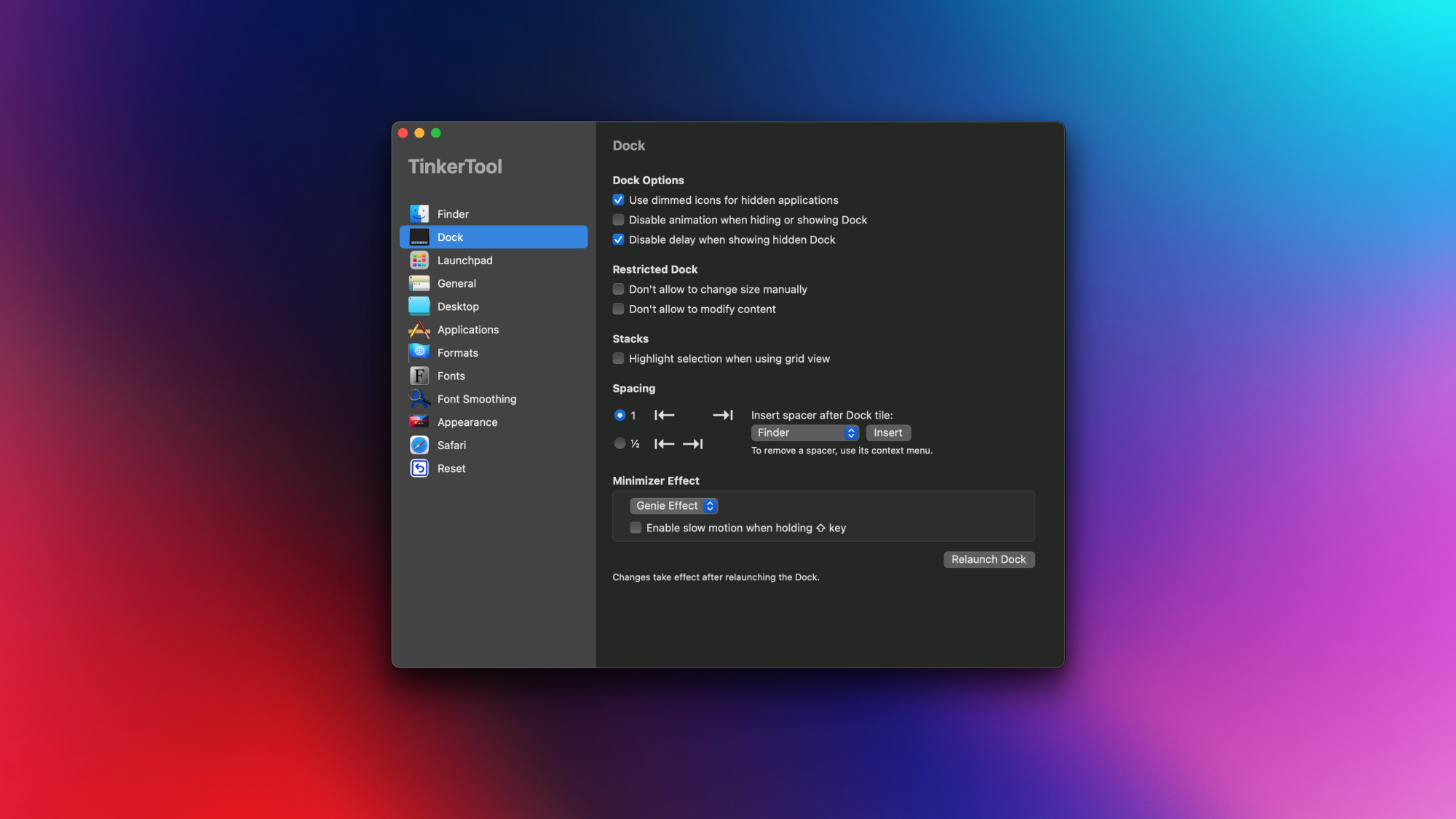Click the Appearance pane icon
Image resolution: width=1456 pixels, height=819 pixels.
[x=419, y=422]
